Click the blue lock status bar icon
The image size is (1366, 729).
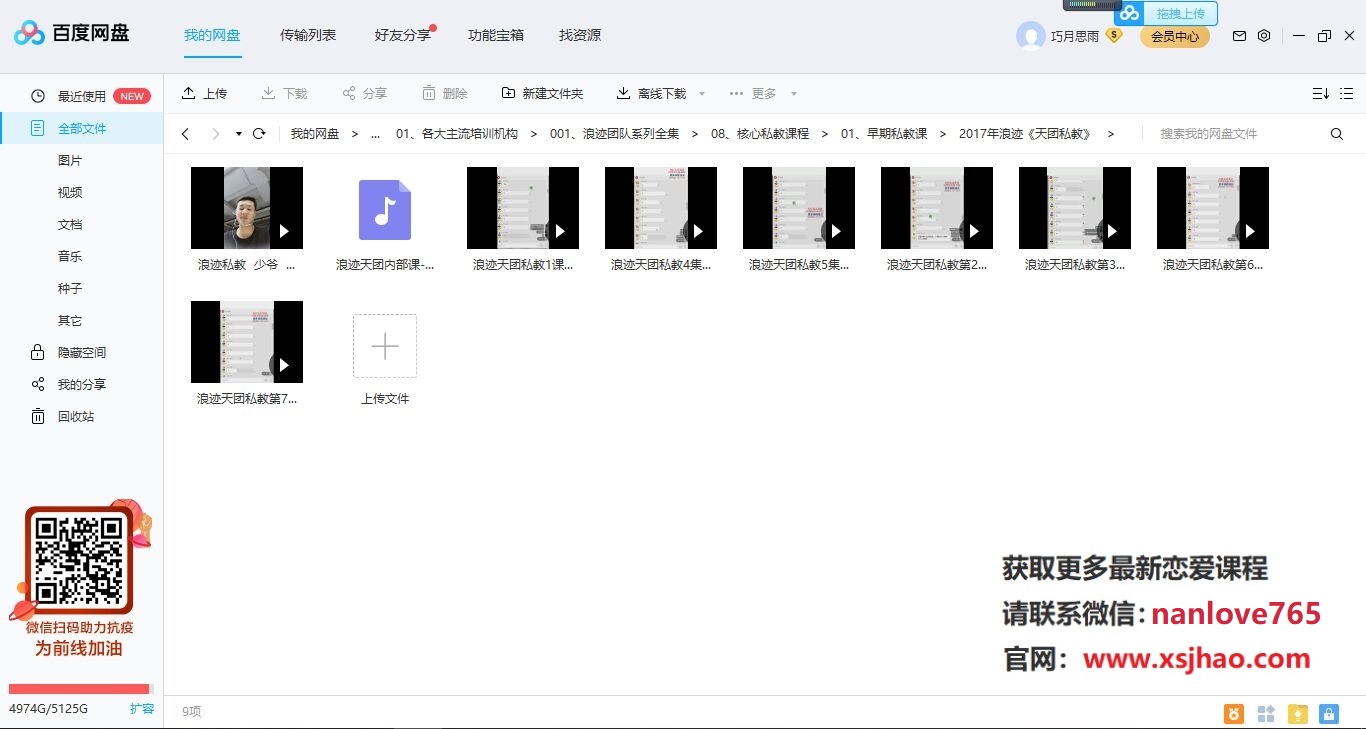click(x=1329, y=714)
